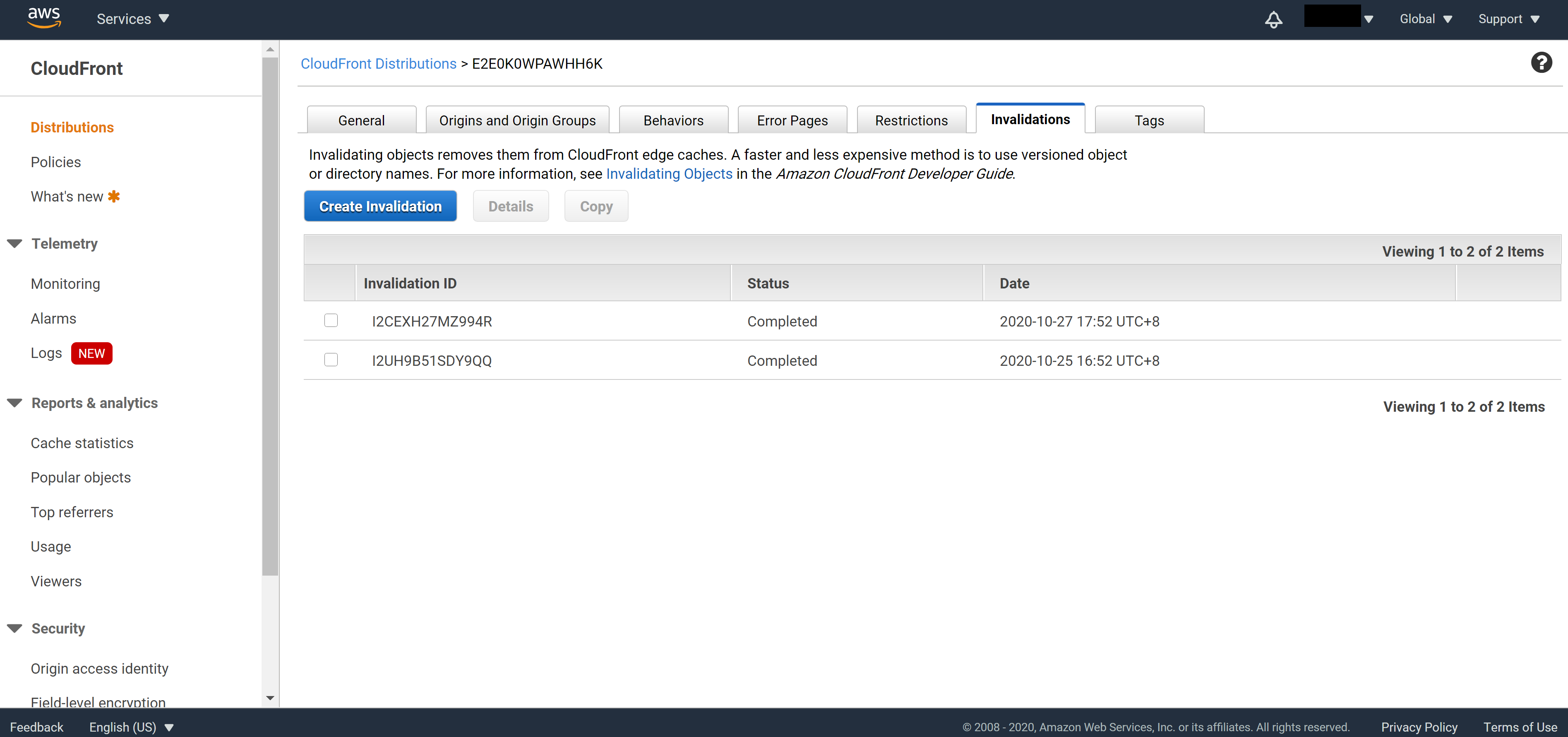
Task: Select the Invalidations tab
Action: click(1030, 119)
